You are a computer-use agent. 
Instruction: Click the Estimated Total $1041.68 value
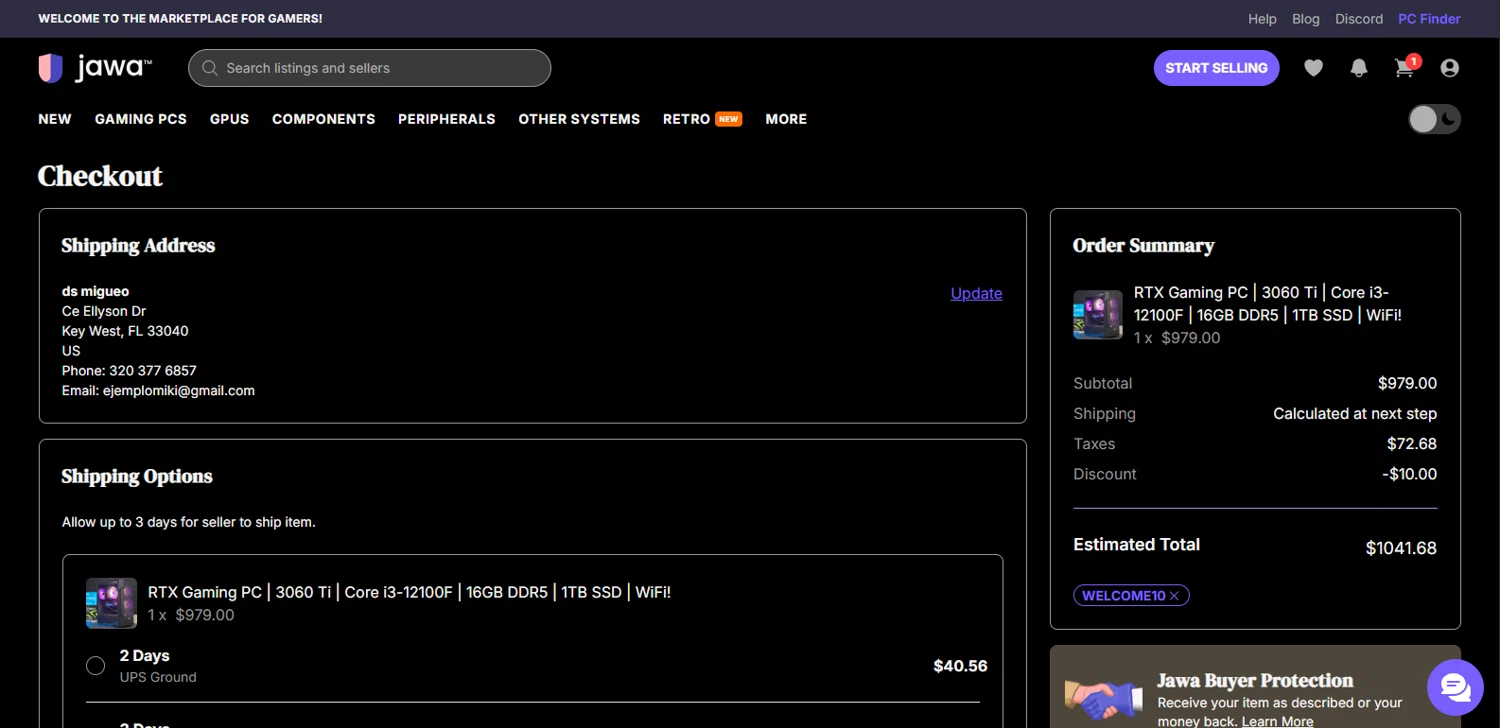[x=1401, y=548]
